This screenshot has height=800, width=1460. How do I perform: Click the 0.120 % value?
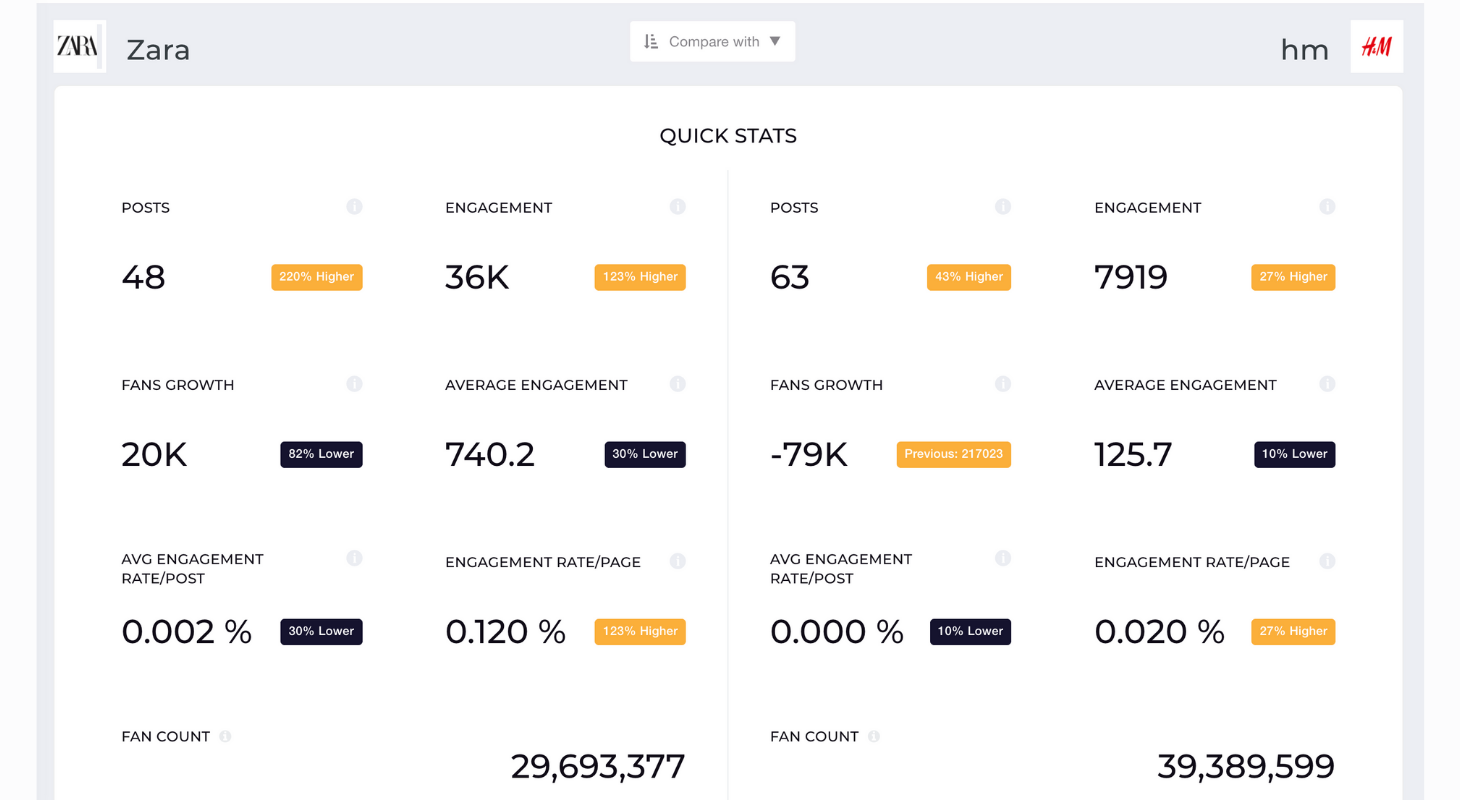506,632
